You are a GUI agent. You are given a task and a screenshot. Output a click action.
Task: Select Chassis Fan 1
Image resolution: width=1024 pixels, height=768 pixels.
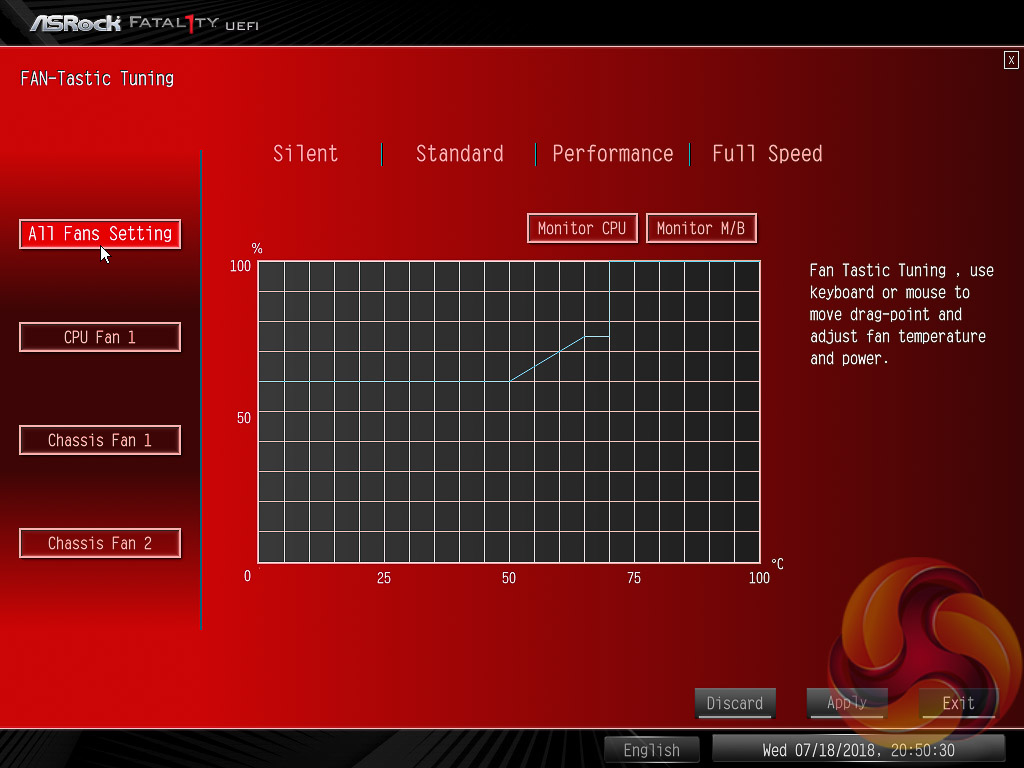coord(100,440)
